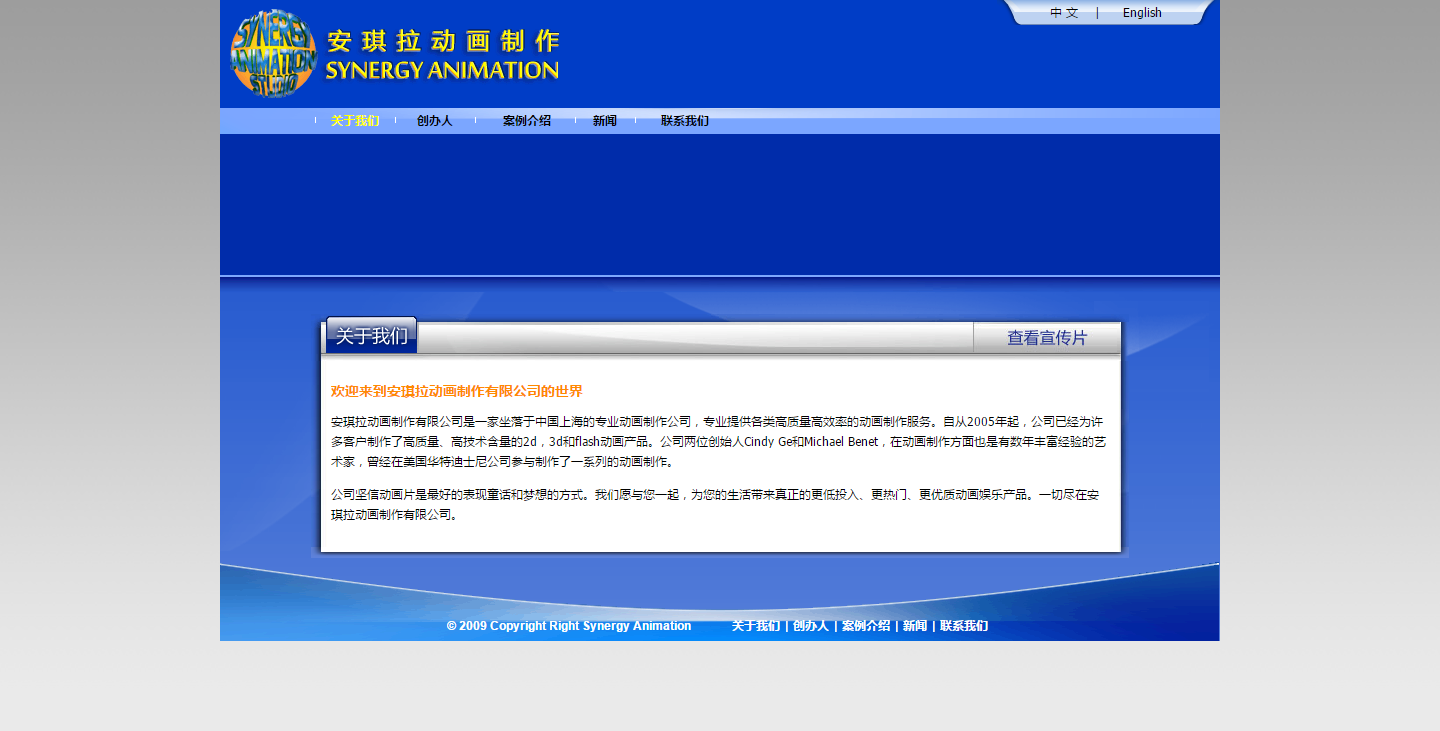The height and width of the screenshot is (731, 1440).
Task: Follow the footer 关于我们 link
Action: [756, 626]
